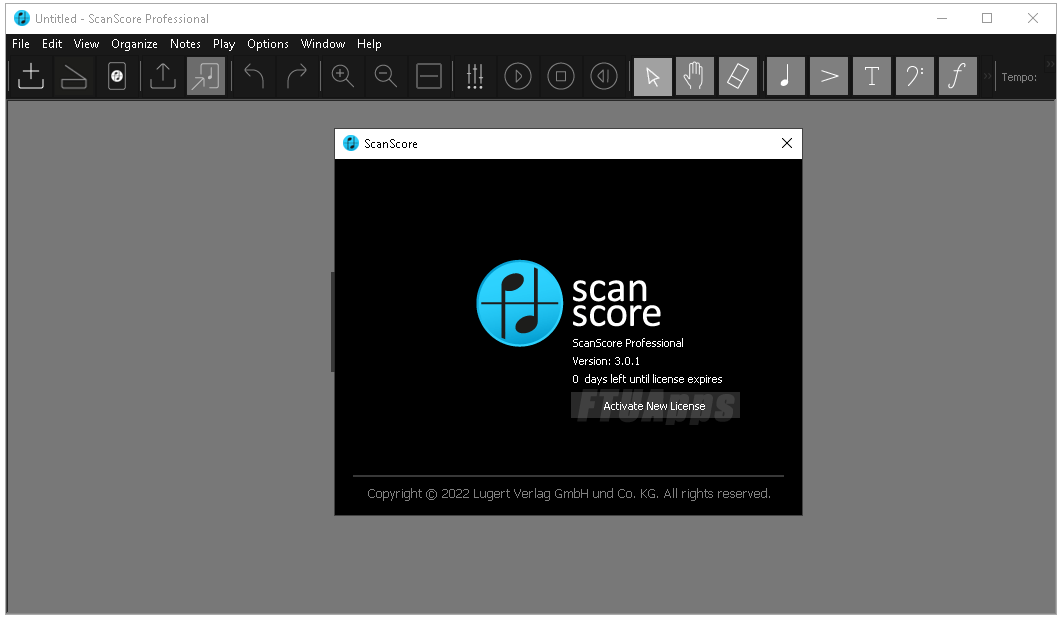
Task: Open the Play menu
Action: 224,44
